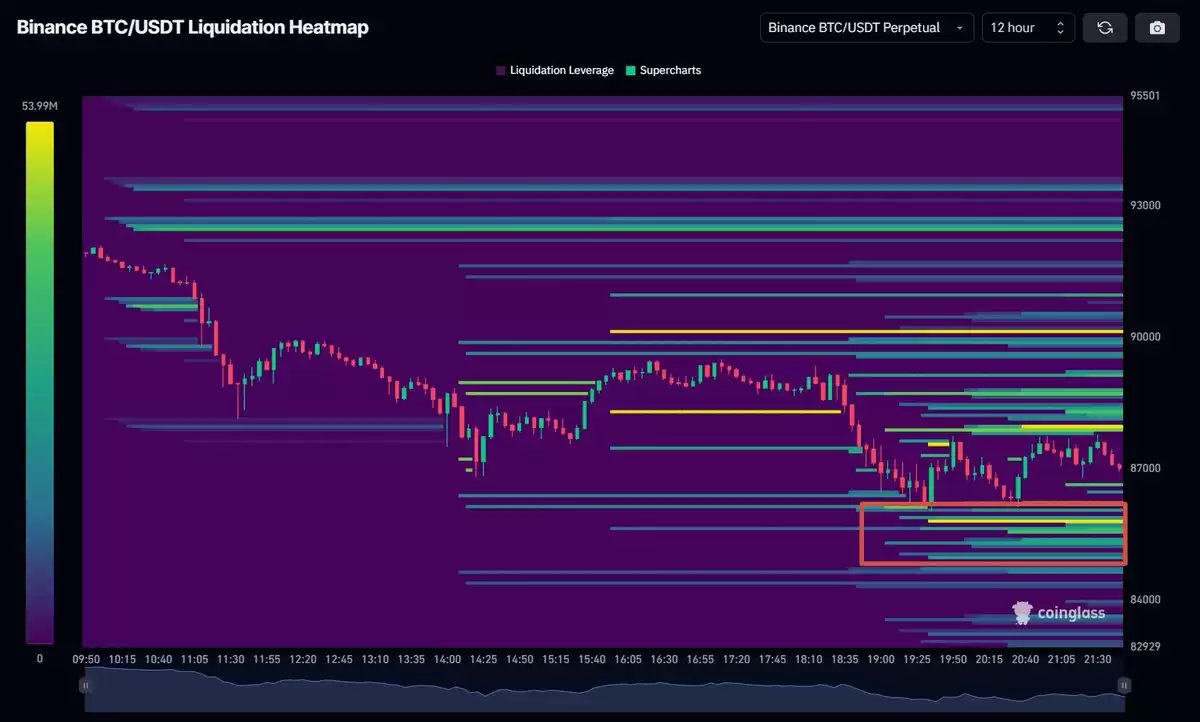This screenshot has width=1200, height=722.
Task: Click the 09:50 time axis label
Action: pos(86,660)
